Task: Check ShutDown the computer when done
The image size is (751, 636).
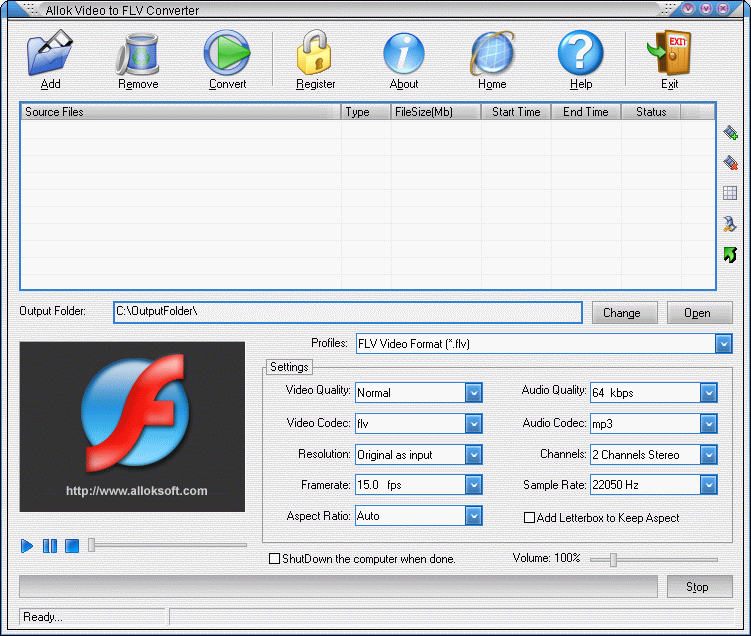Action: (x=275, y=559)
